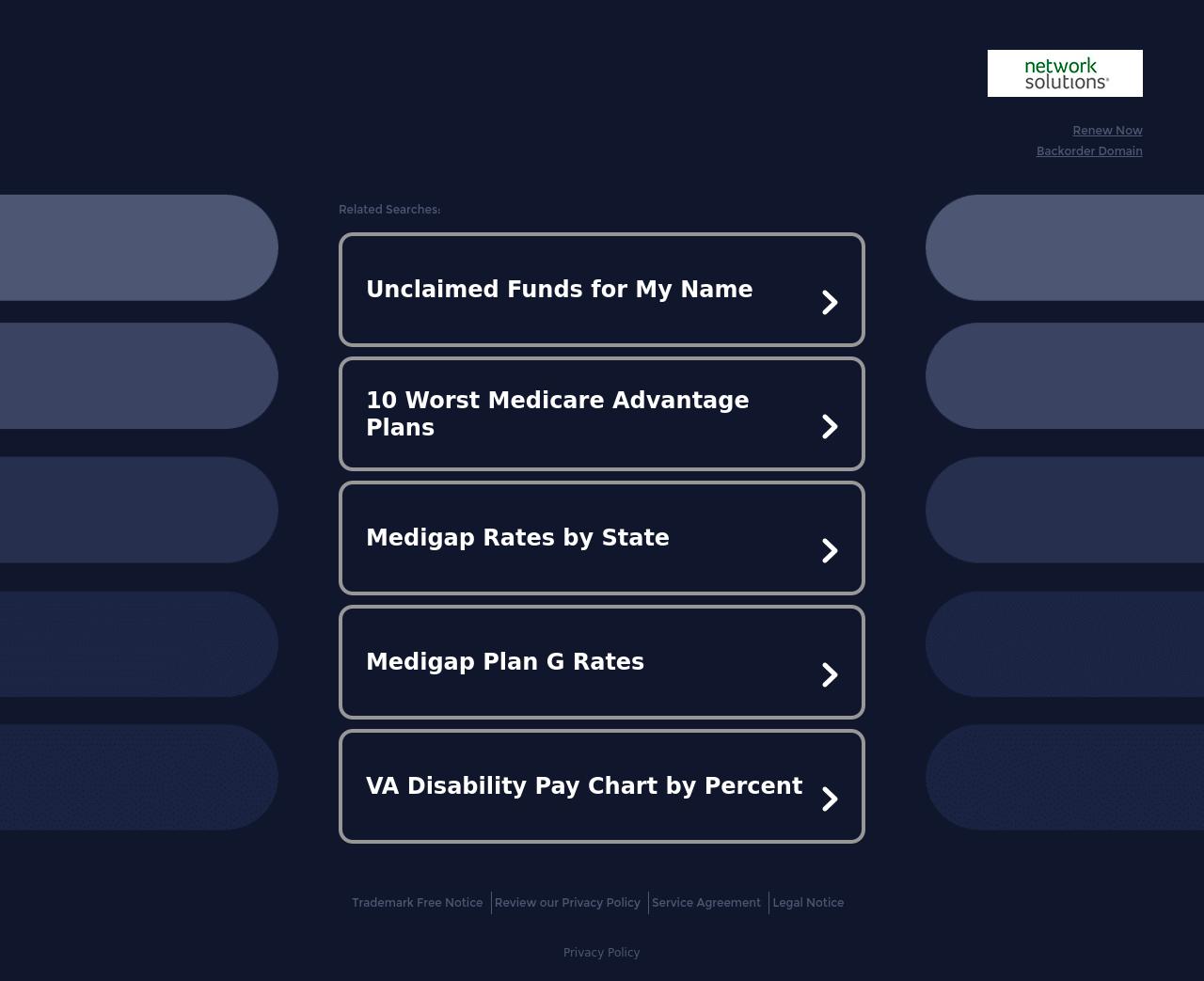Image resolution: width=1204 pixels, height=981 pixels.
Task: Go to VA Disability Pay Chart by Percent
Action: tap(583, 786)
